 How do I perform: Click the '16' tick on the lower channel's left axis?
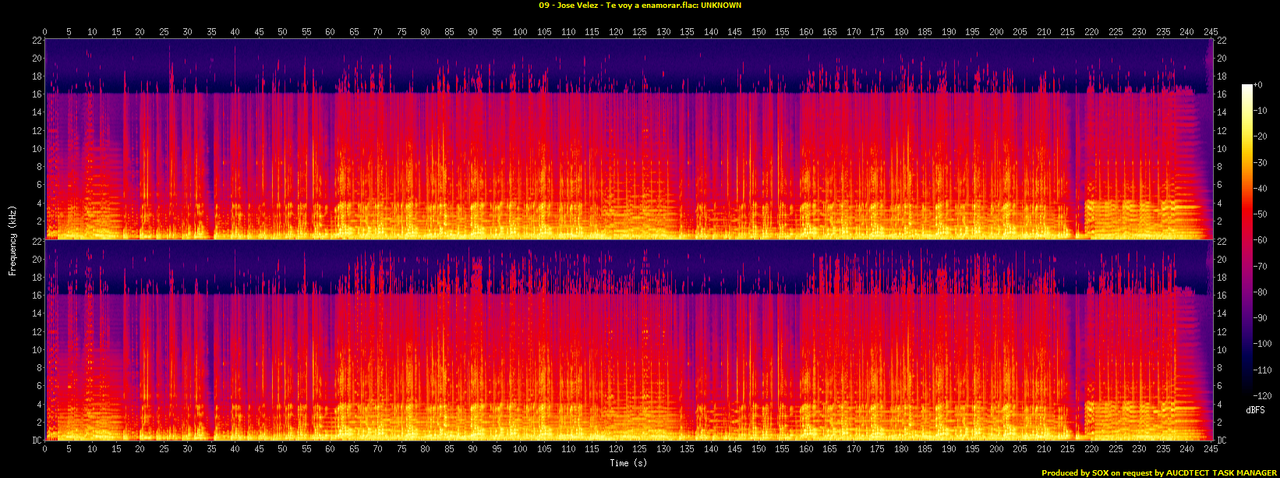[37, 296]
